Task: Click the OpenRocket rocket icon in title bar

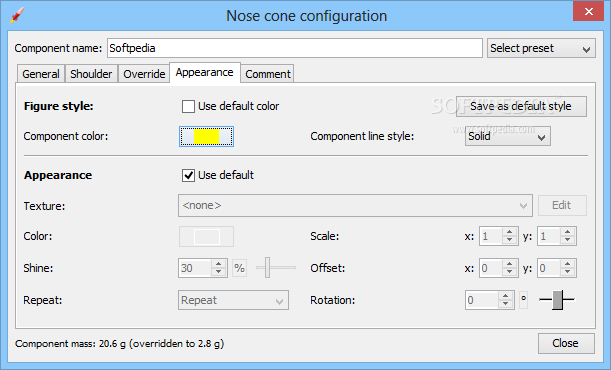Action: tap(17, 16)
